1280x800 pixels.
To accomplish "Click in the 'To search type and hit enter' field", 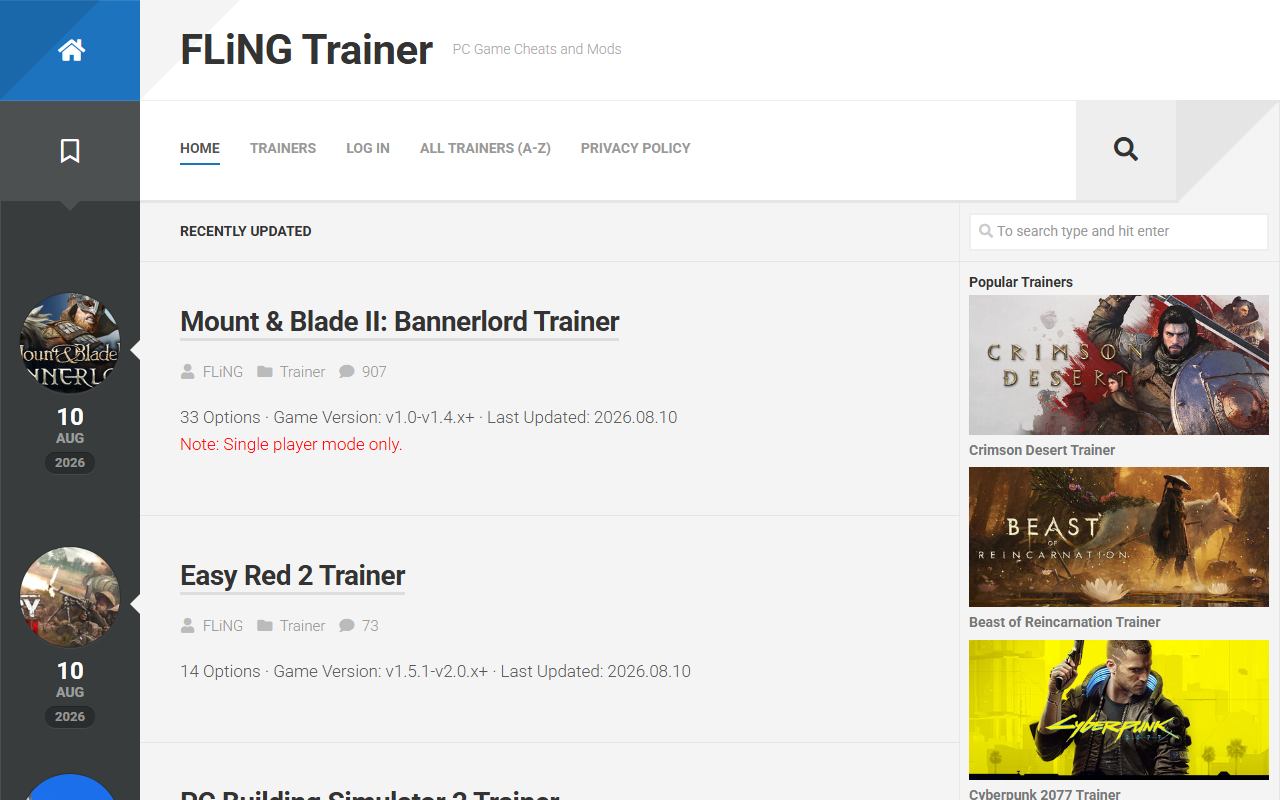I will point(1119,231).
